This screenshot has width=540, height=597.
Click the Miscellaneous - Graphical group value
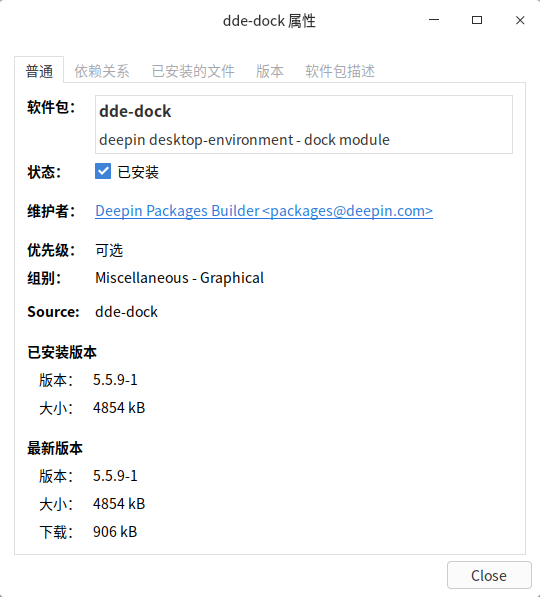click(x=179, y=278)
